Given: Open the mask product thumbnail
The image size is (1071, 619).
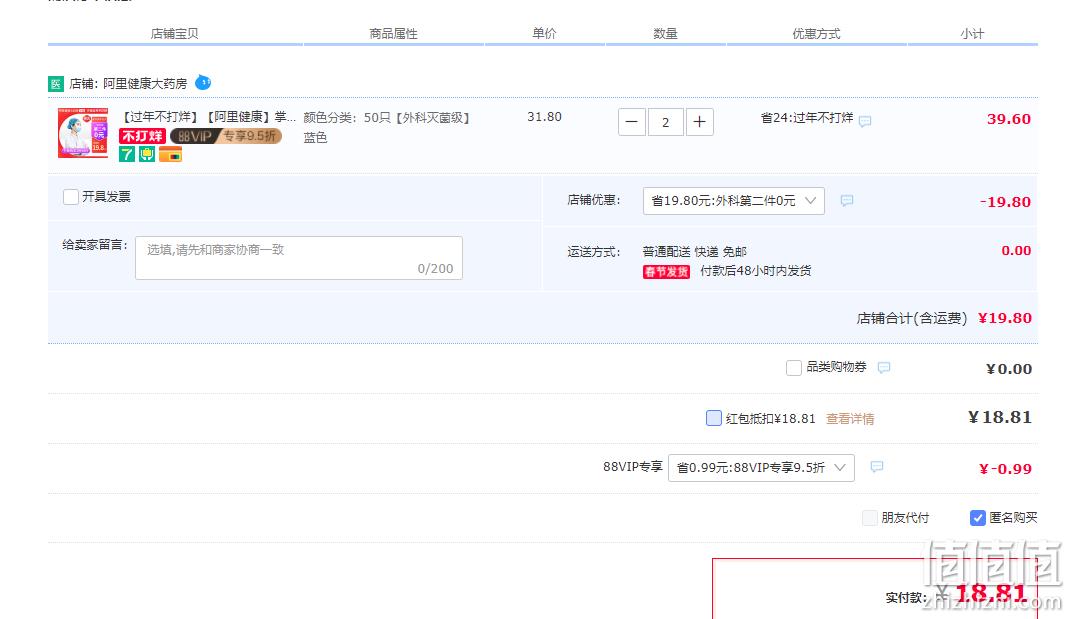Looking at the screenshot, I should point(83,133).
